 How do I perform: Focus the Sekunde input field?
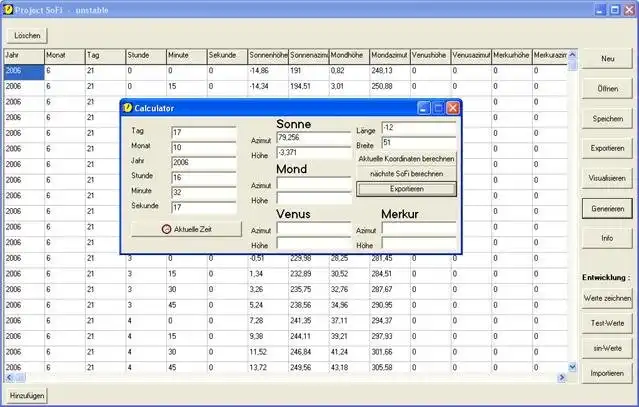click(x=204, y=208)
